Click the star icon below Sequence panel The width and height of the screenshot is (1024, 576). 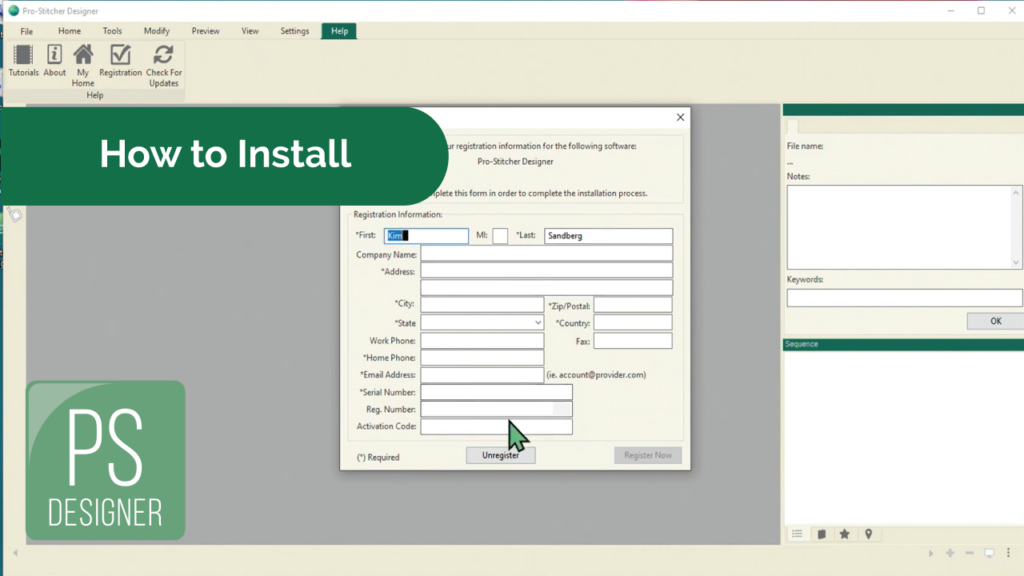pos(845,534)
